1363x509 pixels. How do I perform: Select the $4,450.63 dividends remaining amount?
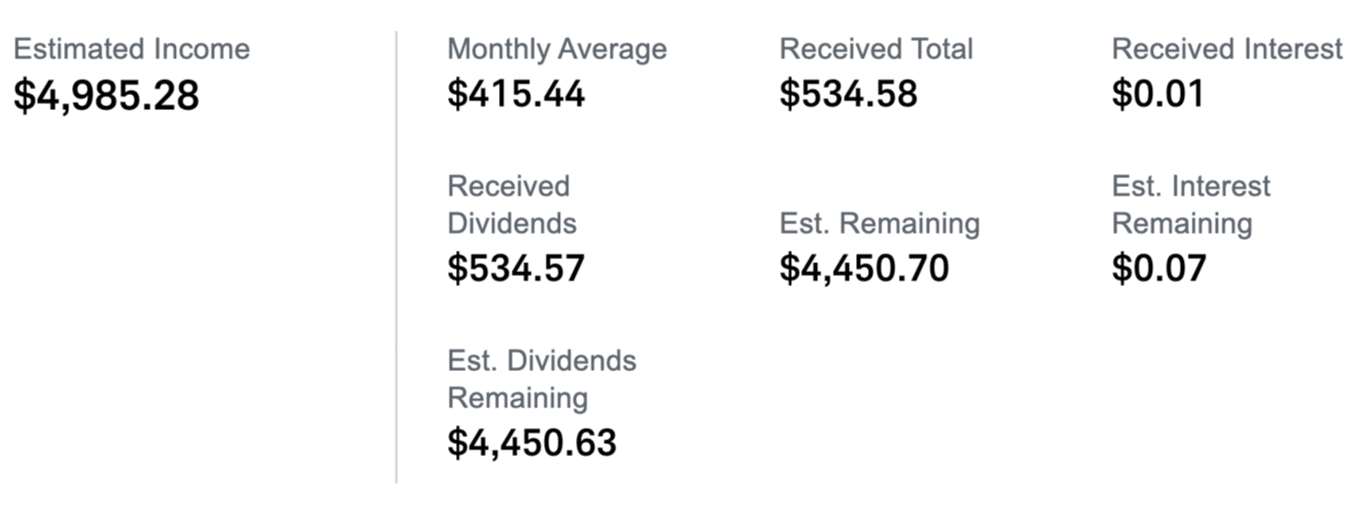click(531, 442)
